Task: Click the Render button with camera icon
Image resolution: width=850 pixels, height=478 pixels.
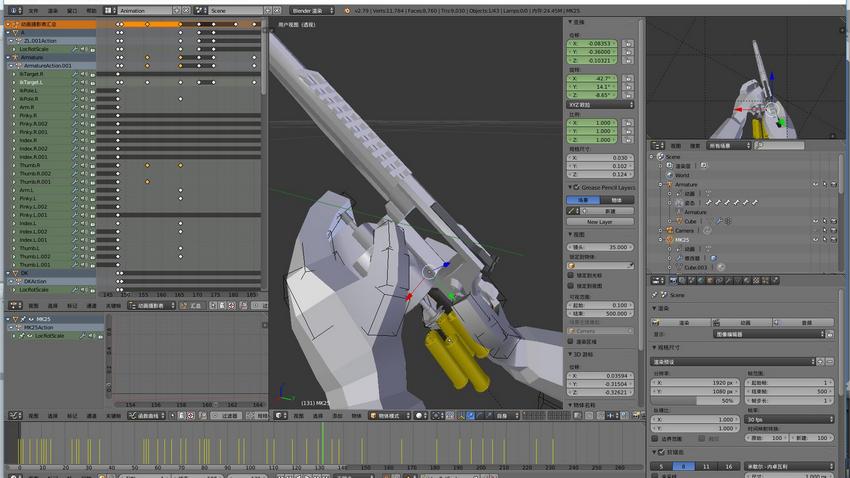Action: pyautogui.click(x=680, y=323)
